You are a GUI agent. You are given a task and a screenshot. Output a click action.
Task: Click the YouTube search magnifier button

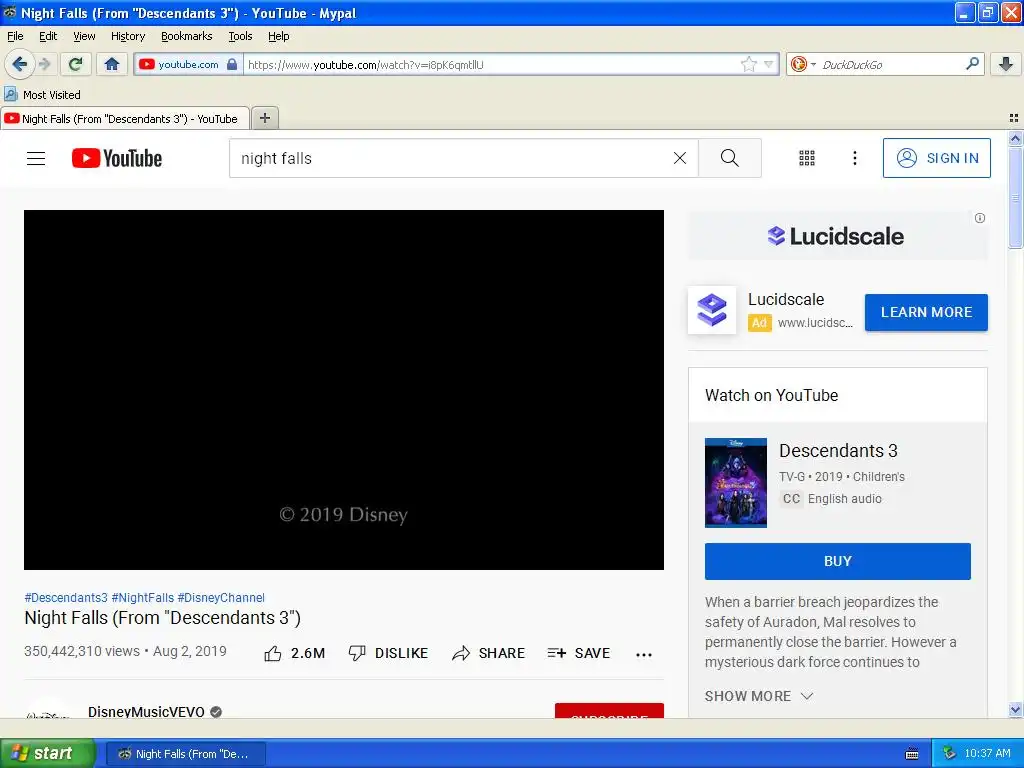point(729,158)
